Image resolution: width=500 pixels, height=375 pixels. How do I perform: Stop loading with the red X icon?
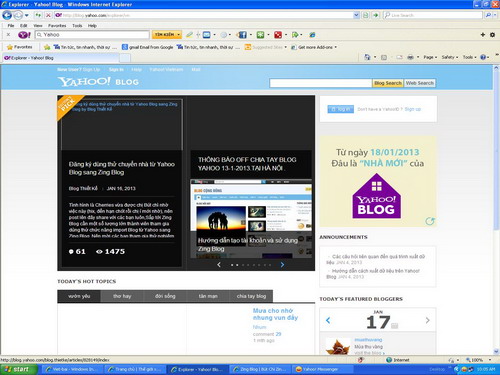pyautogui.click(x=48, y=15)
